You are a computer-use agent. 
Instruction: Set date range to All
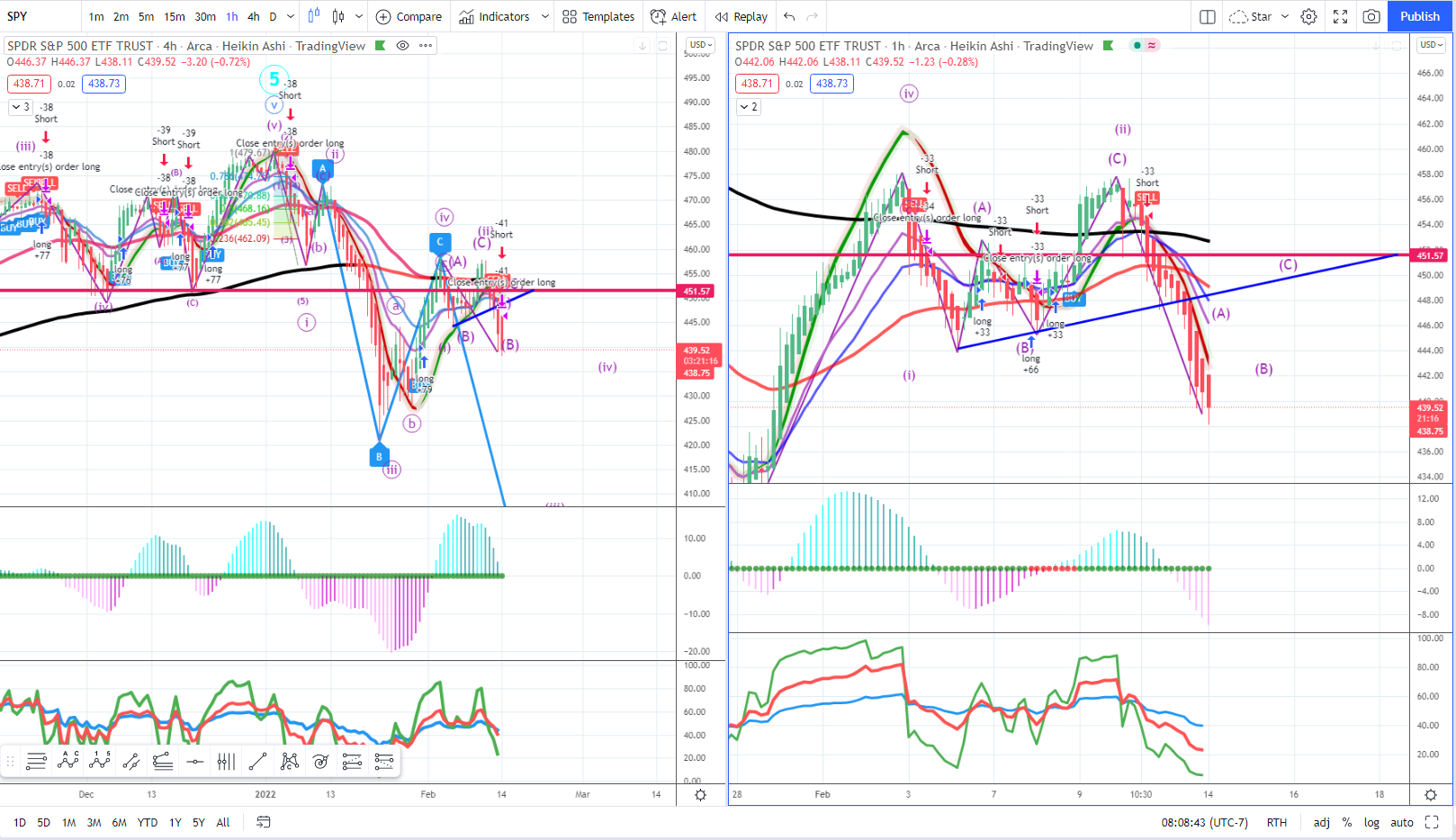(223, 822)
